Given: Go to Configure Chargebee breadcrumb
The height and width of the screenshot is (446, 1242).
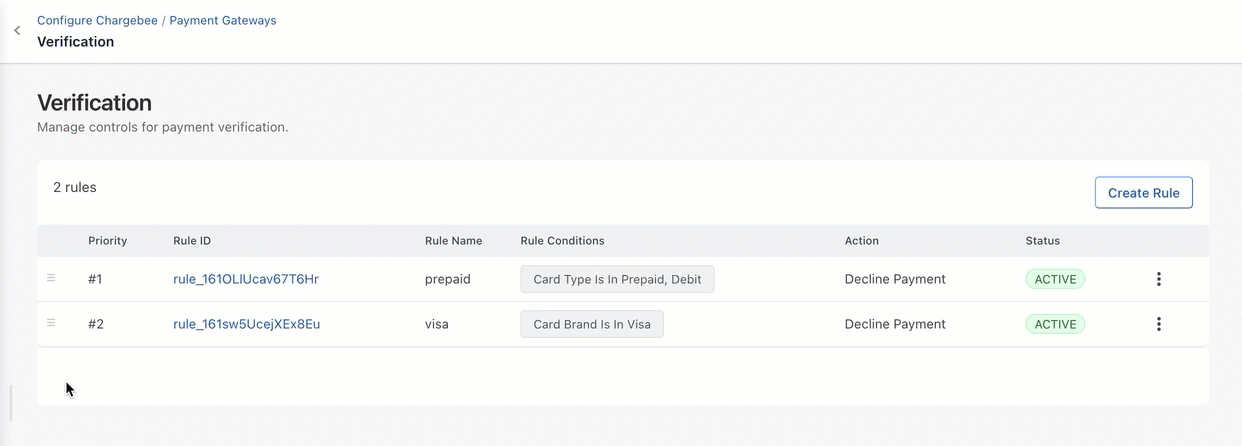Looking at the screenshot, I should (x=97, y=20).
